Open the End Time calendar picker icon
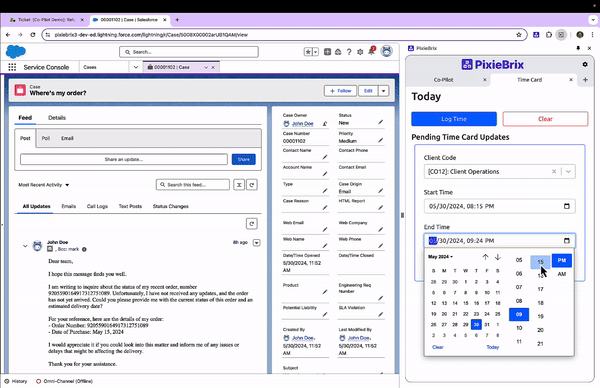The image size is (600, 388). click(567, 241)
